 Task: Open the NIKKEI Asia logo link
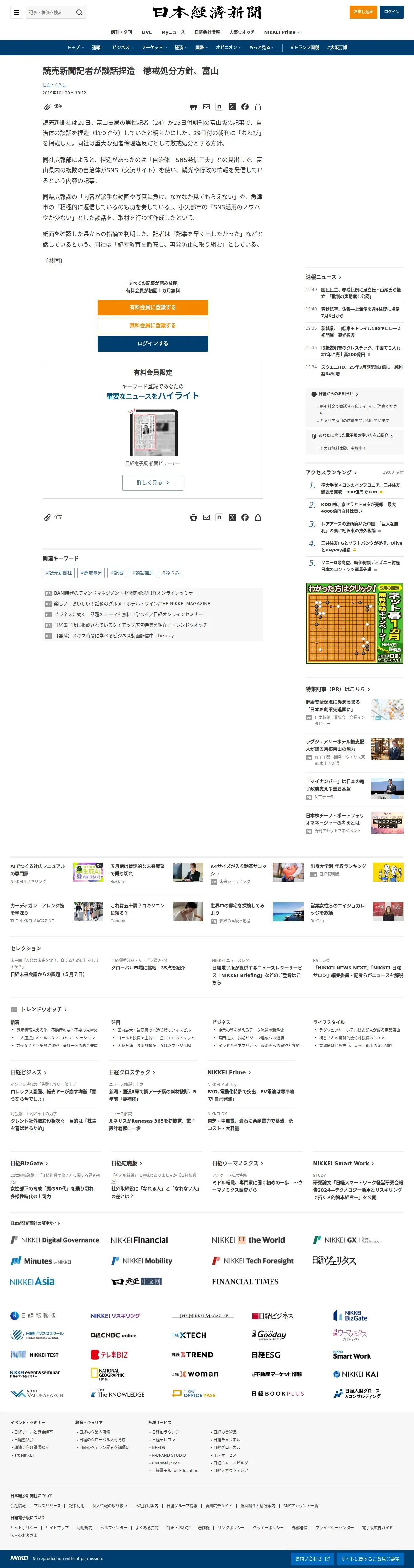tap(32, 1281)
